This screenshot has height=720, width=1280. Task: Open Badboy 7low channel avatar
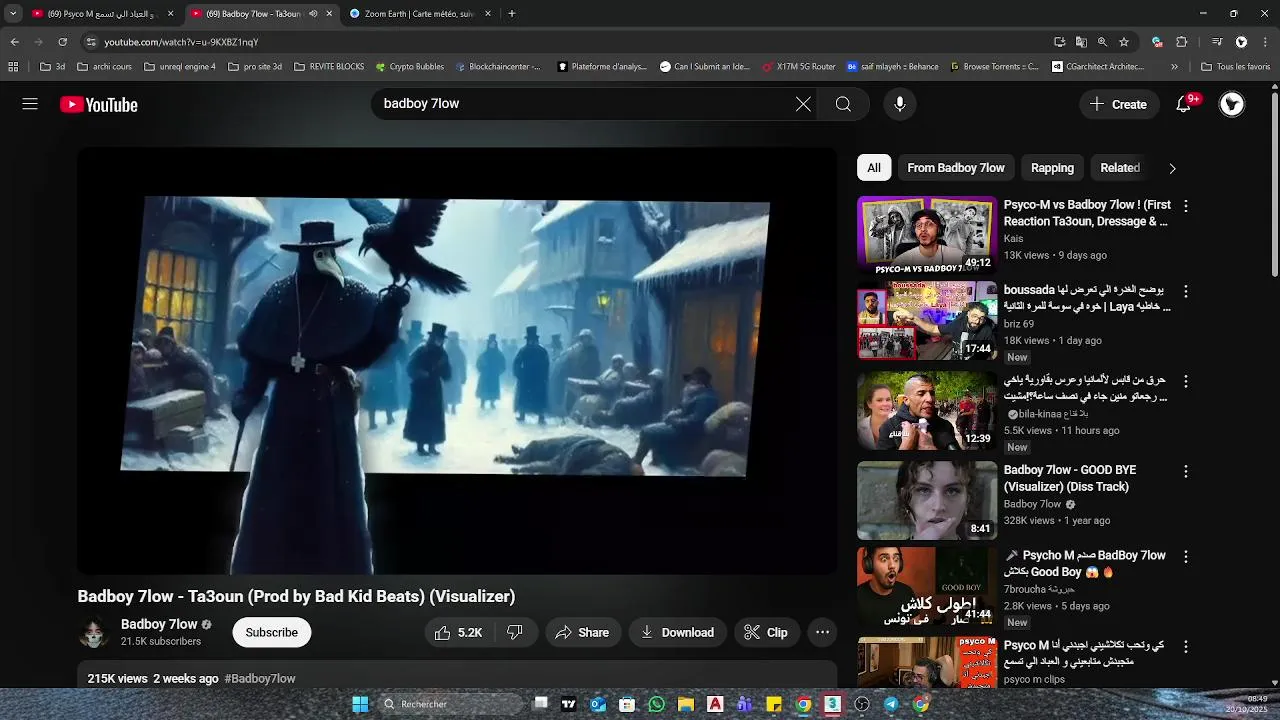94,632
